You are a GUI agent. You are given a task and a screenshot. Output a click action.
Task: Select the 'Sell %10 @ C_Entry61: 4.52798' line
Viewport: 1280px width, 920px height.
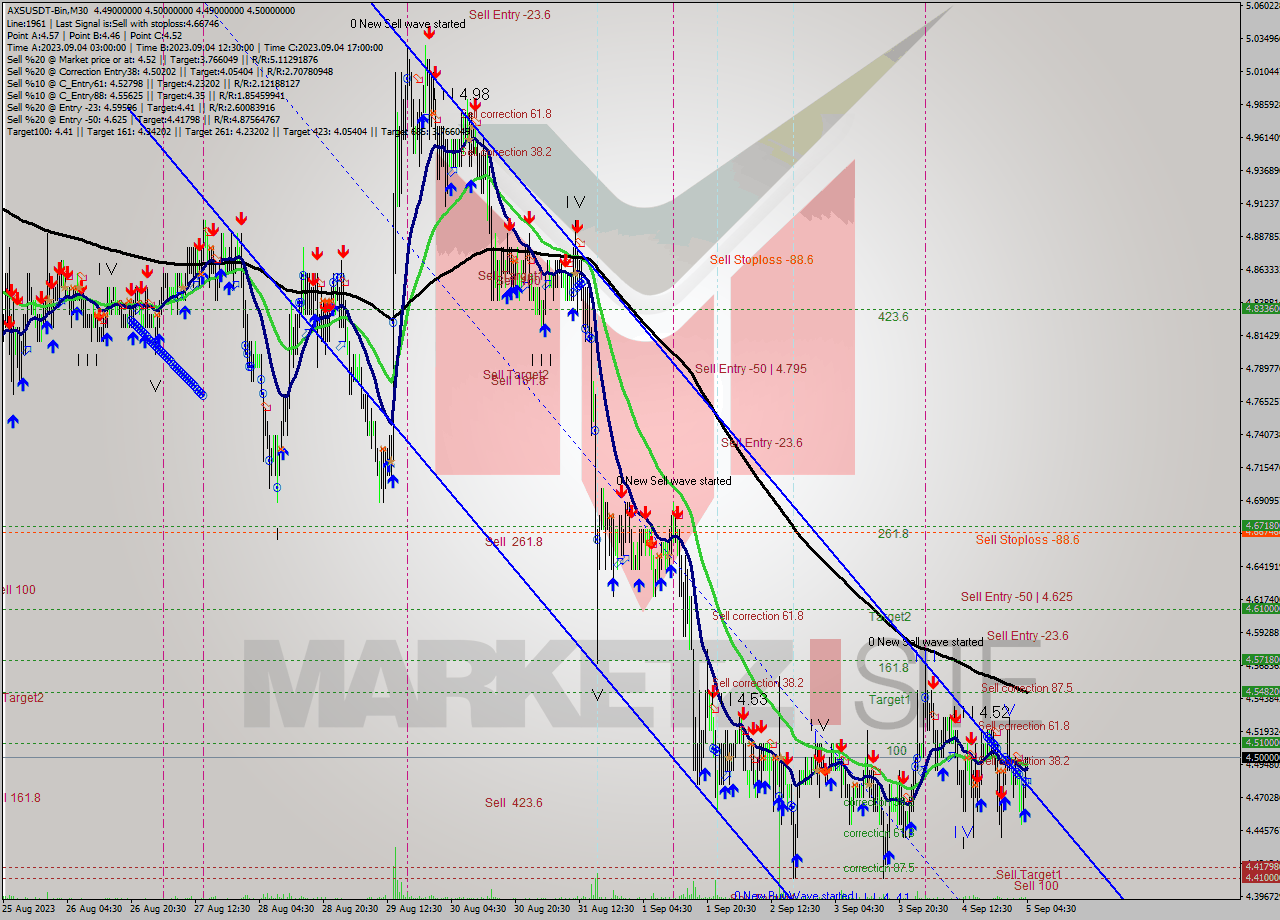tap(154, 83)
